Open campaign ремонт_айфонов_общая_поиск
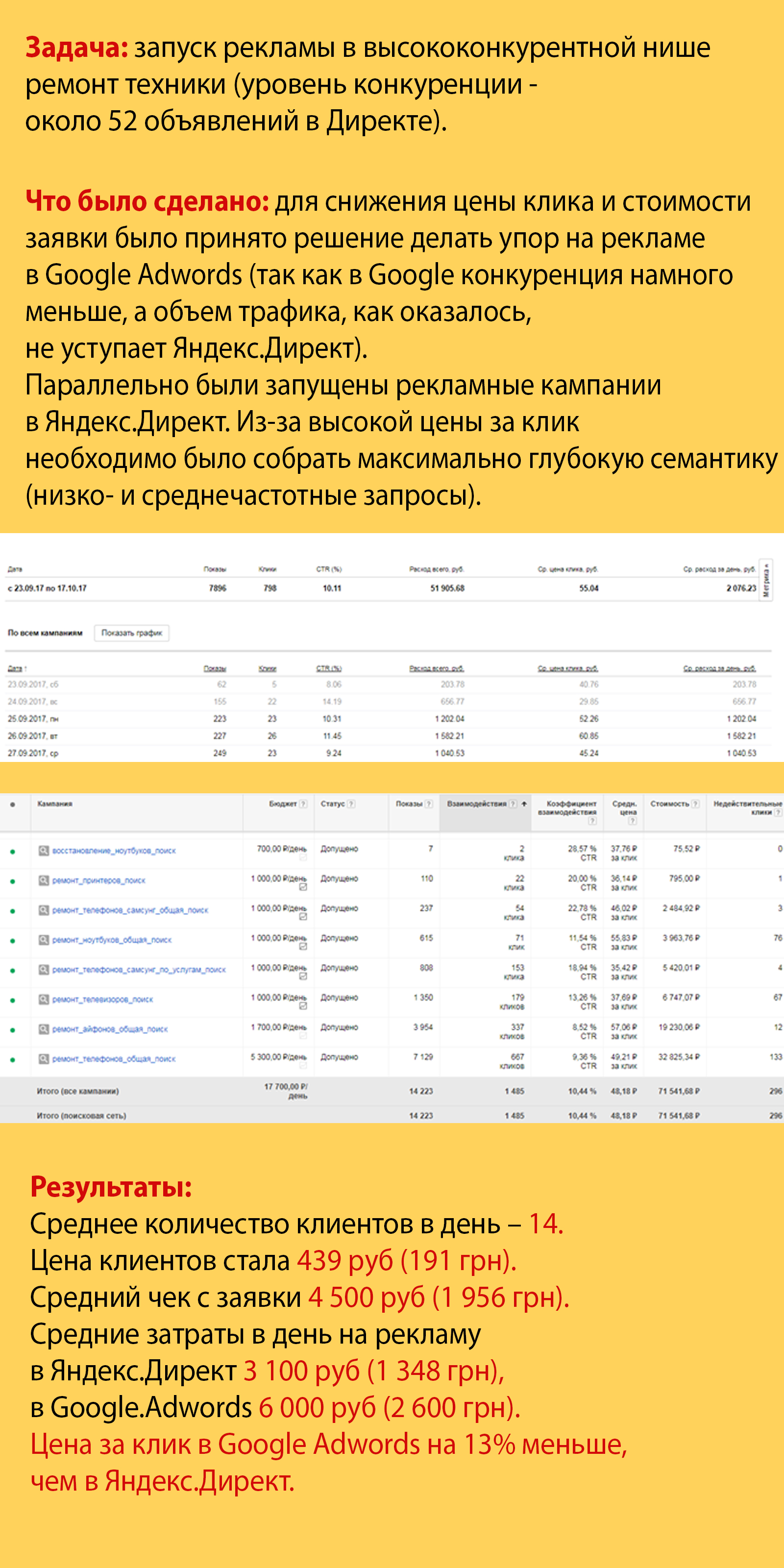 pos(110,1030)
